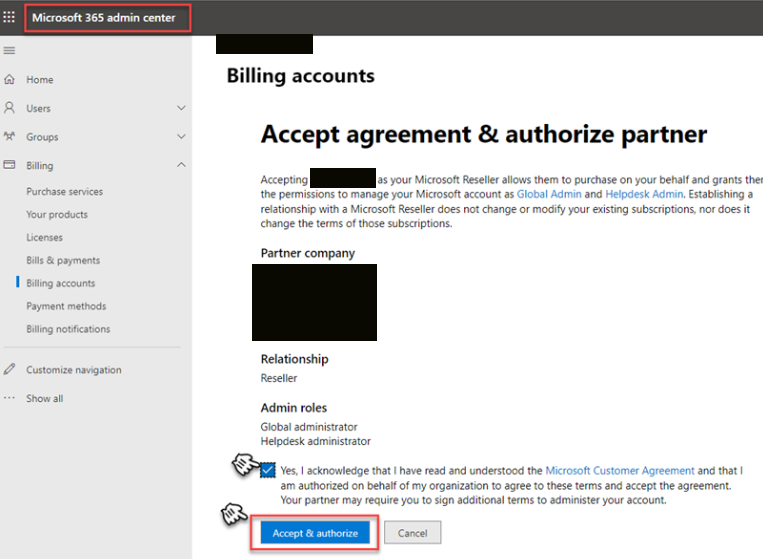Open the Helpdesk Admin link

pyautogui.click(x=644, y=194)
